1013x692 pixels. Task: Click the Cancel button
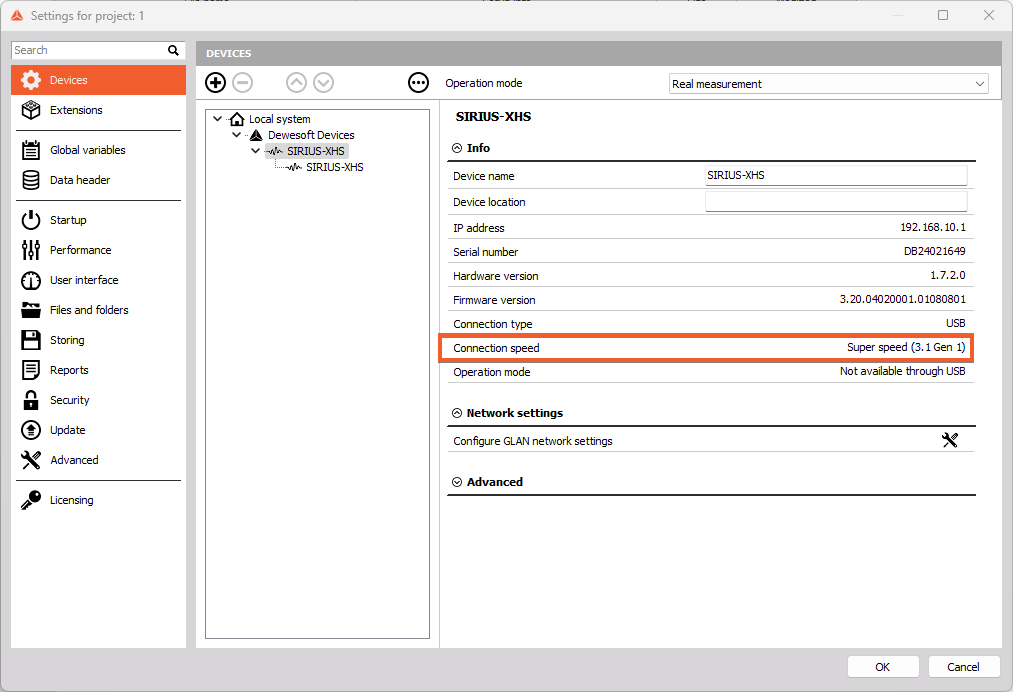point(963,667)
